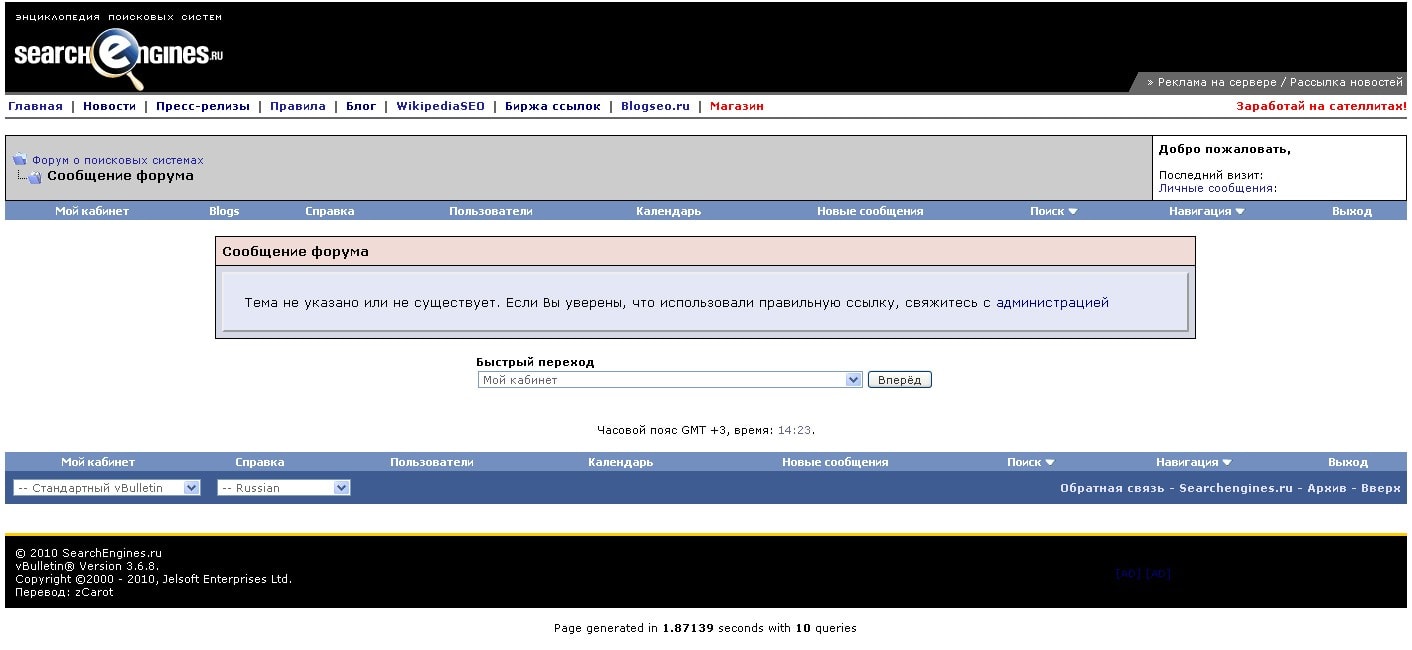The image size is (1412, 650).
Task: Open Blogs in the top navbar
Action: point(224,211)
